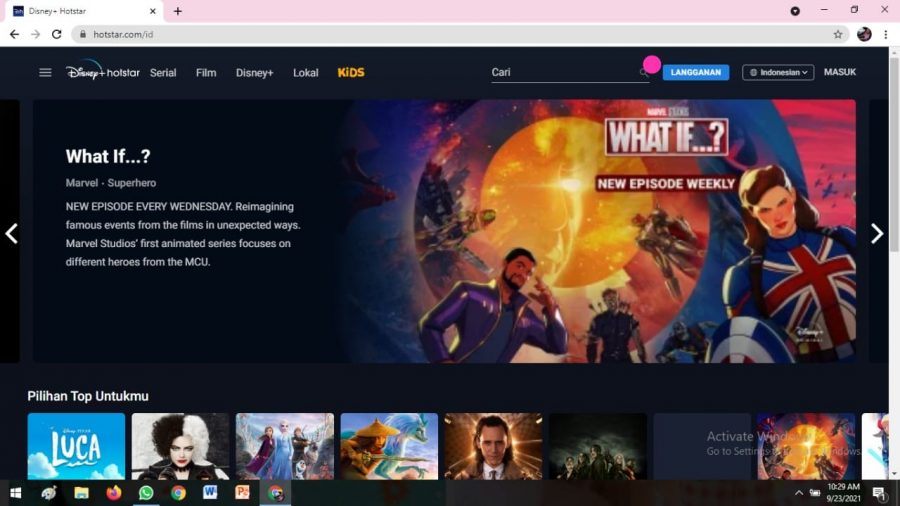Open the Luca movie thumbnail
This screenshot has height=506, width=900.
[76, 446]
